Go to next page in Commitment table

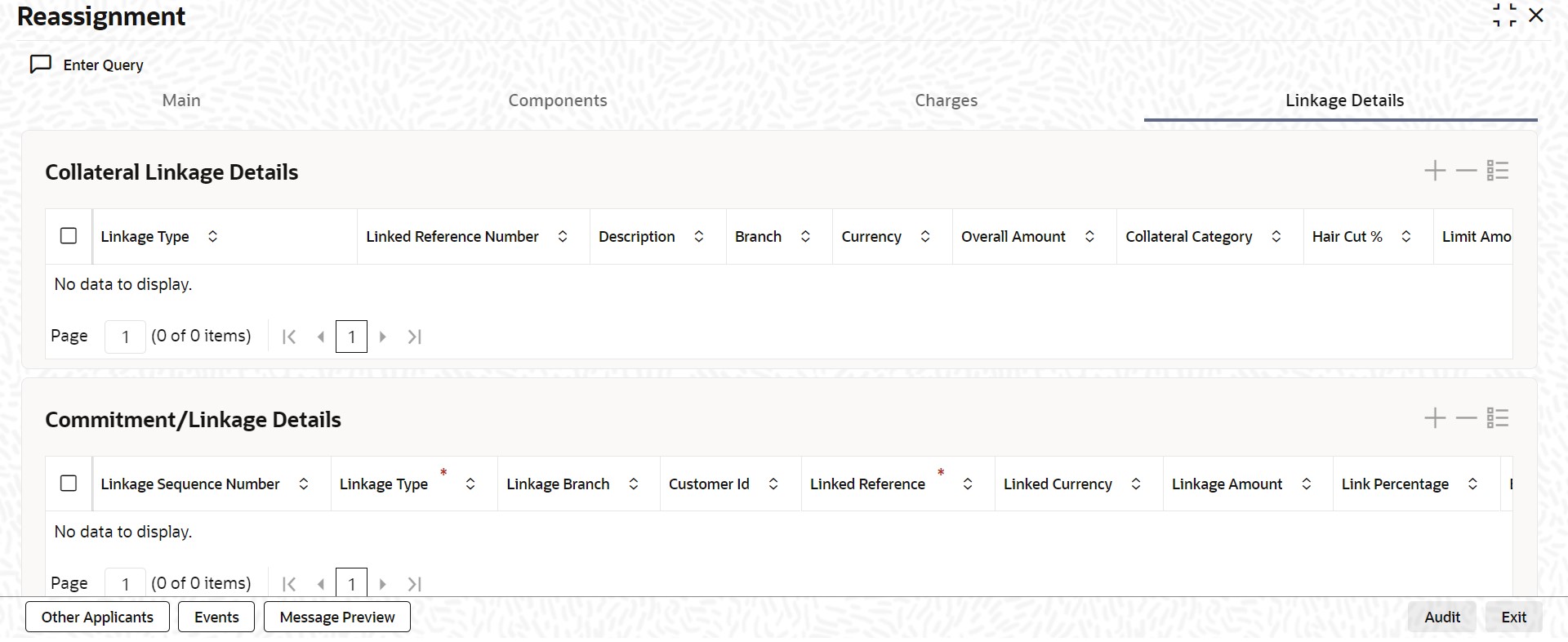(x=382, y=584)
